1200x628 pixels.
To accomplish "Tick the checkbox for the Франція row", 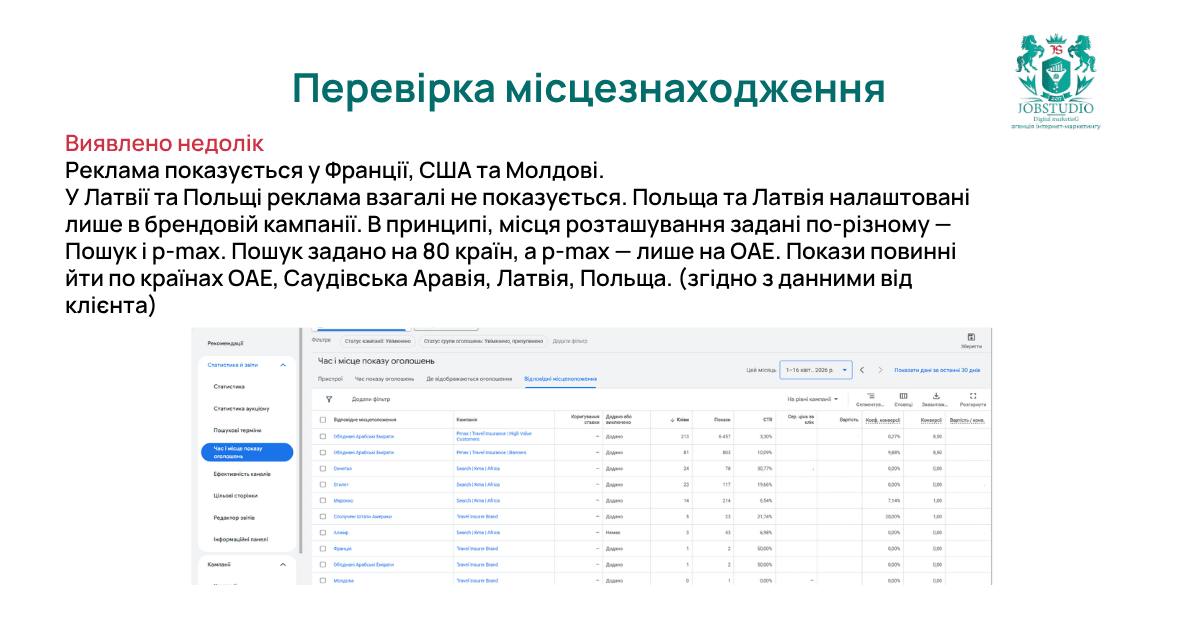I will 322,548.
